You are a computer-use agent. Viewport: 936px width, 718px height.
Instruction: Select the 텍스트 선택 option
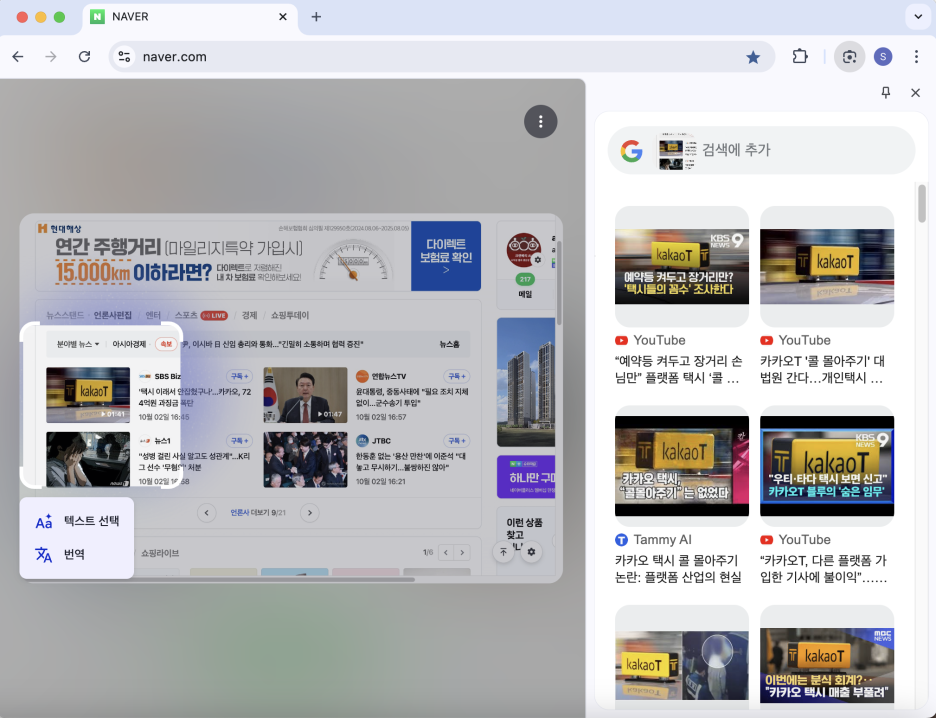(x=78, y=521)
